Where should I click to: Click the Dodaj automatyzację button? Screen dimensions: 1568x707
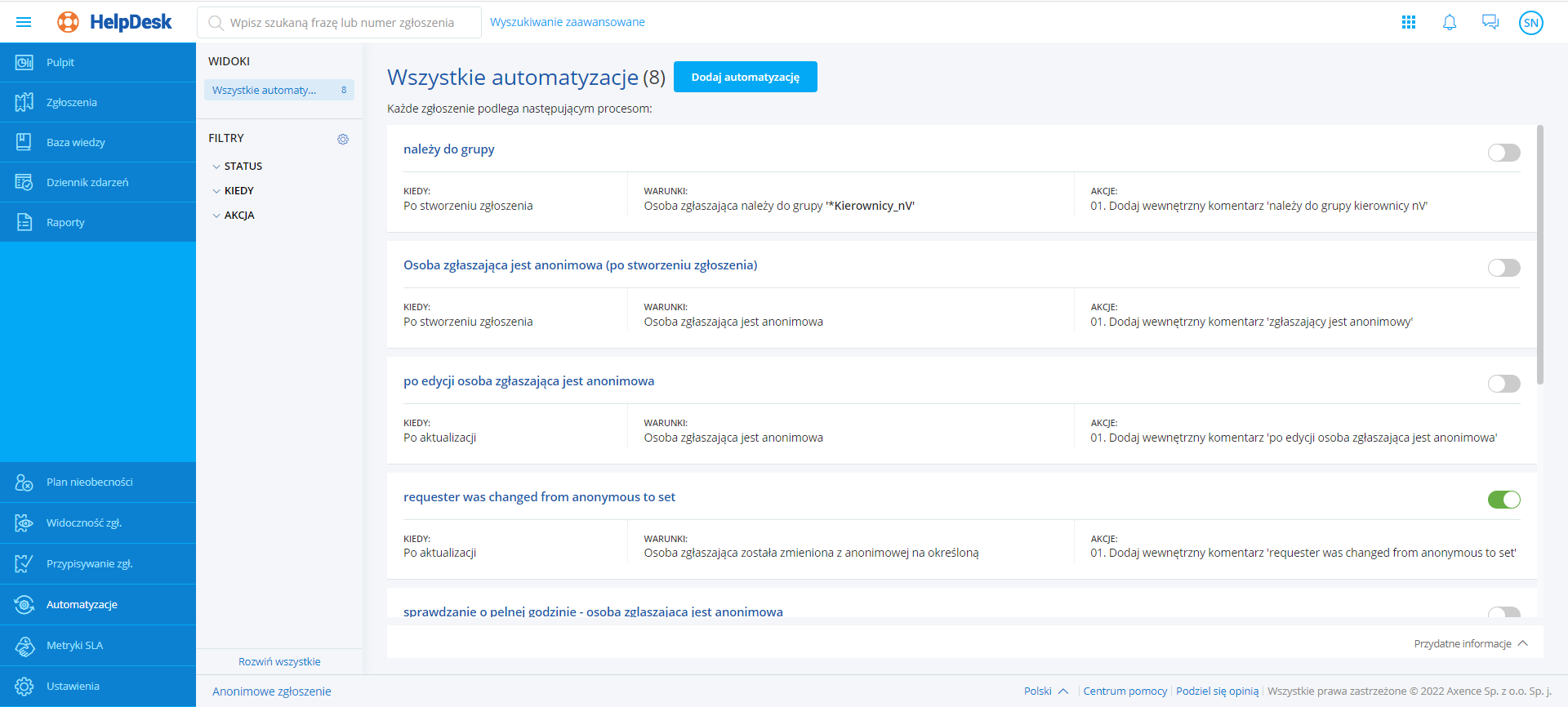745,77
